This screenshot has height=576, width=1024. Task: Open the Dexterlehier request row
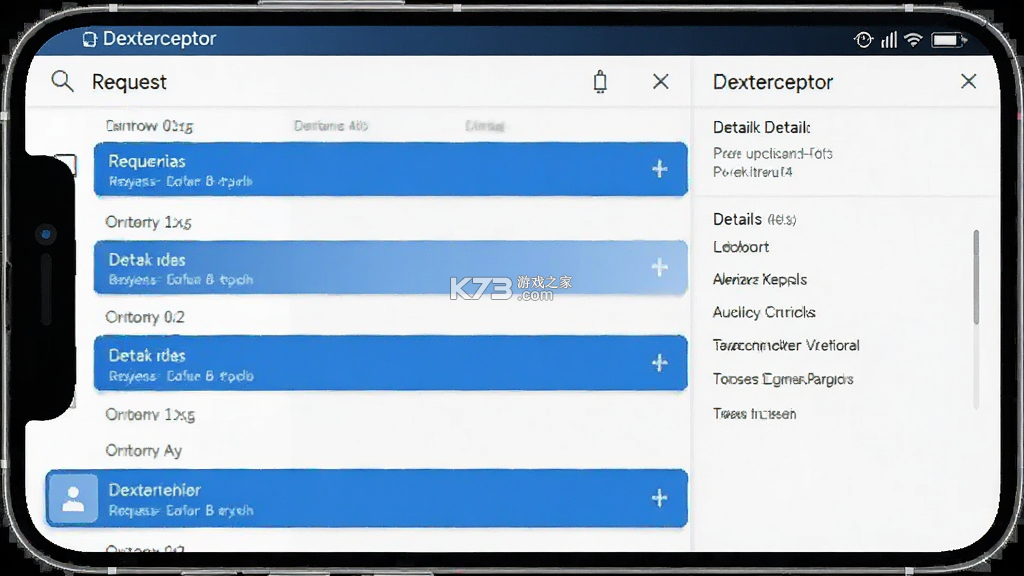click(x=366, y=498)
